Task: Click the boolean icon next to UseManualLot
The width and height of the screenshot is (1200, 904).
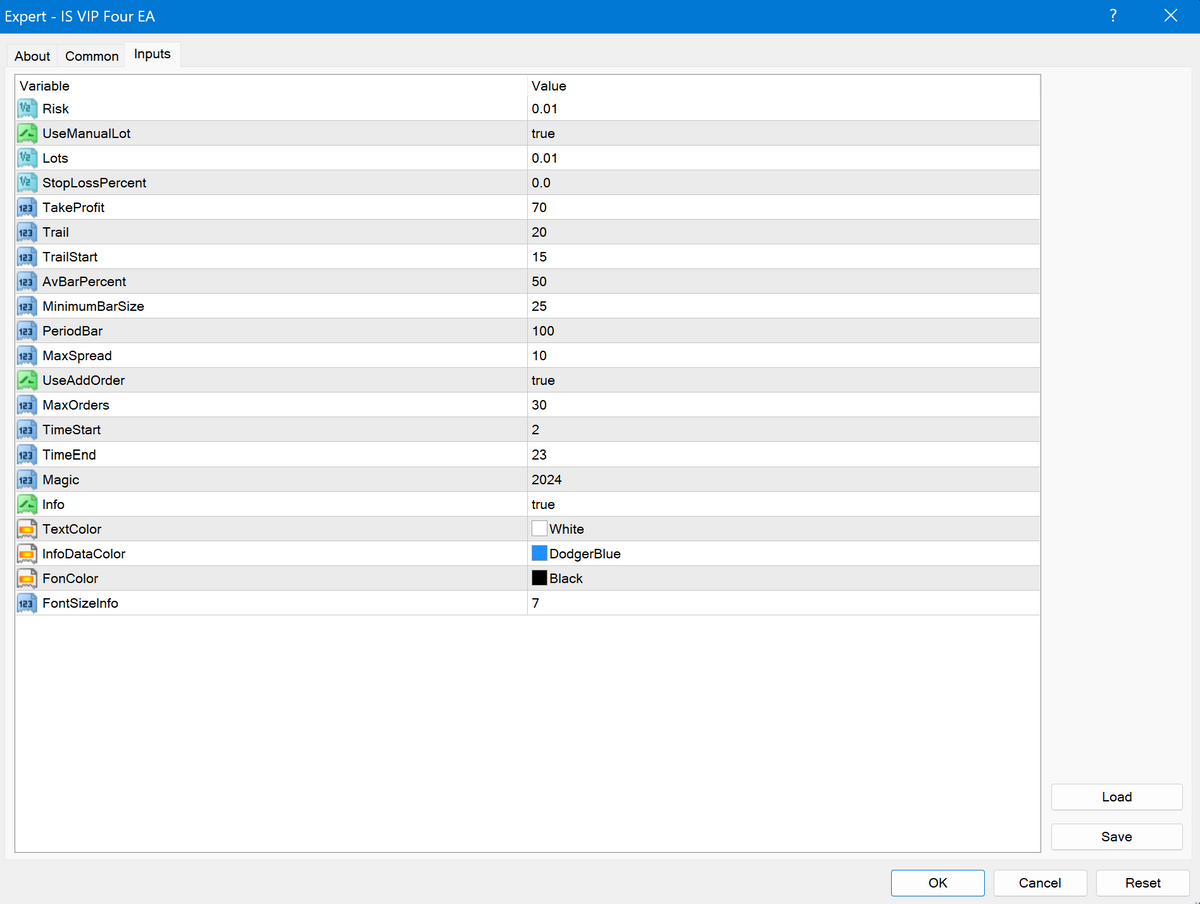Action: 27,133
